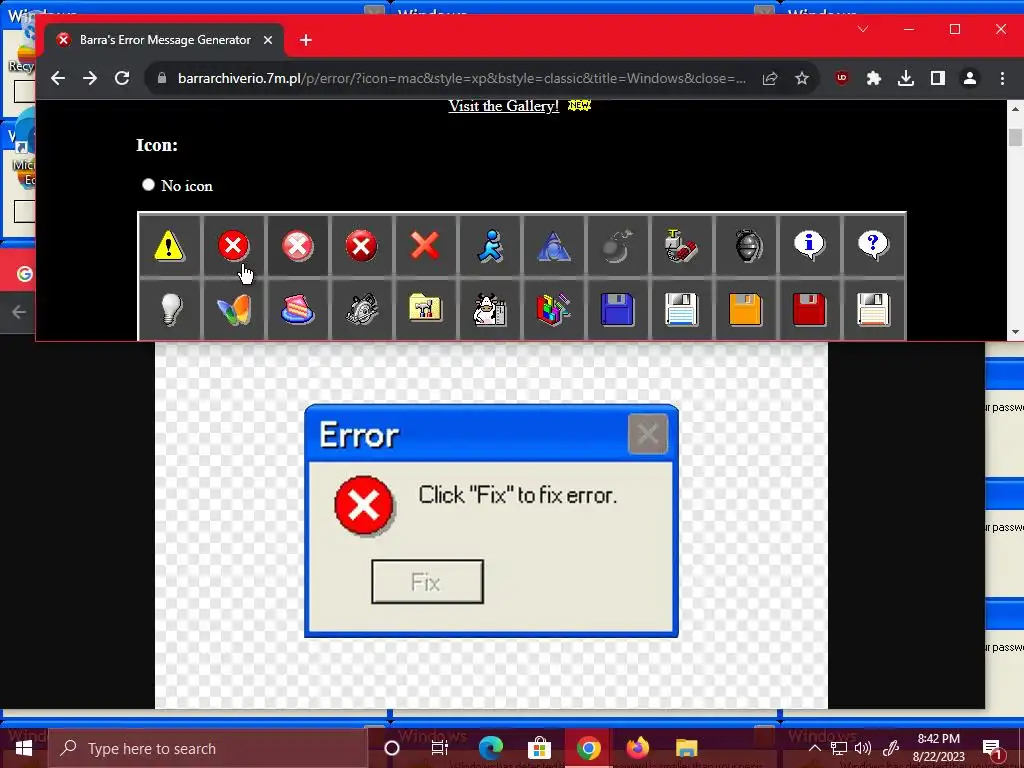The image size is (1024, 768).
Task: Select the black bomb icon
Action: tap(617, 245)
